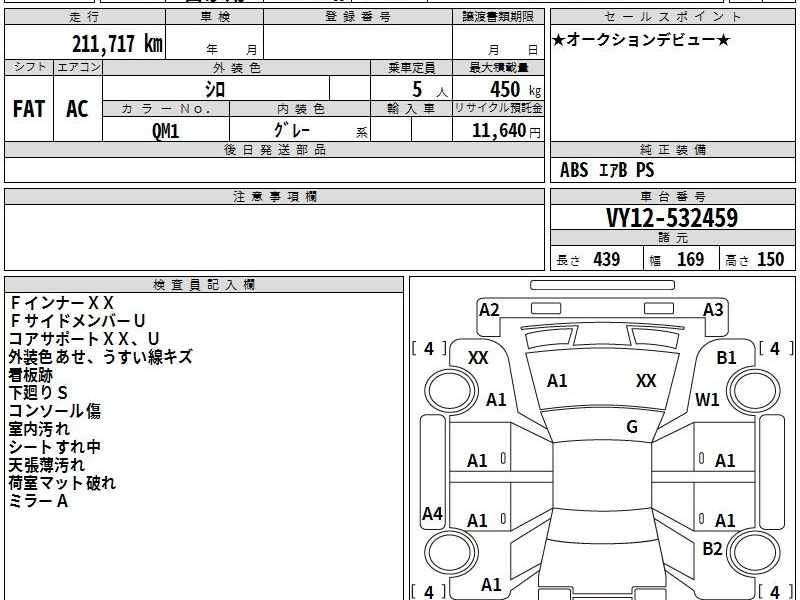The height and width of the screenshot is (600, 800).
Task: Click the A3 mark on the car diagram
Action: coord(713,310)
